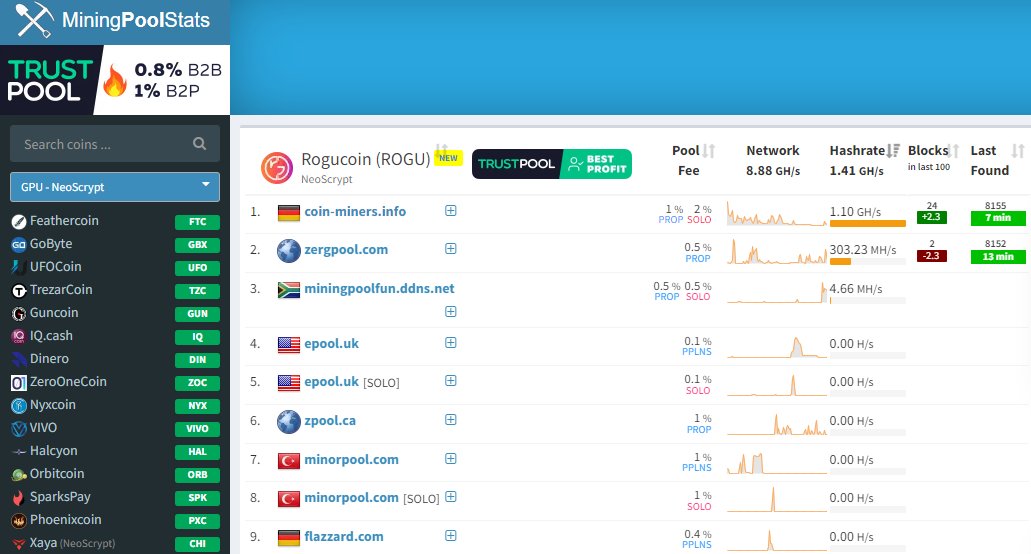Click the ZeroOneCoin coin icon
1031x554 pixels.
coord(19,382)
